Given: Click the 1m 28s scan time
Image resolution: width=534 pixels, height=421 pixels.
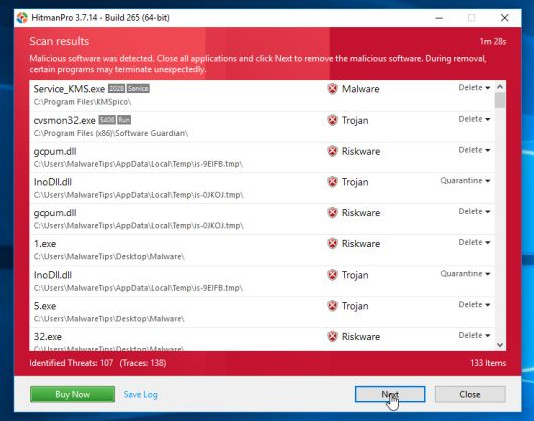Looking at the screenshot, I should [493, 42].
